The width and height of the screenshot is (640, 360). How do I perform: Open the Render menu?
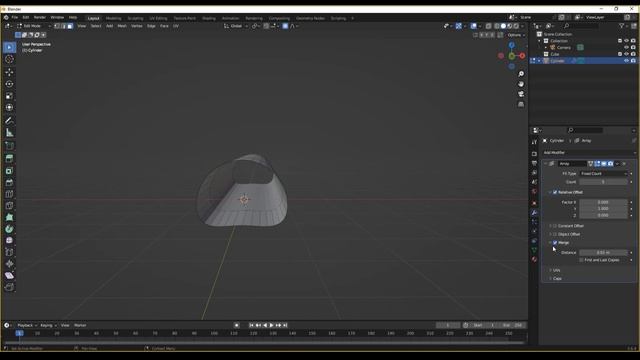click(40, 18)
